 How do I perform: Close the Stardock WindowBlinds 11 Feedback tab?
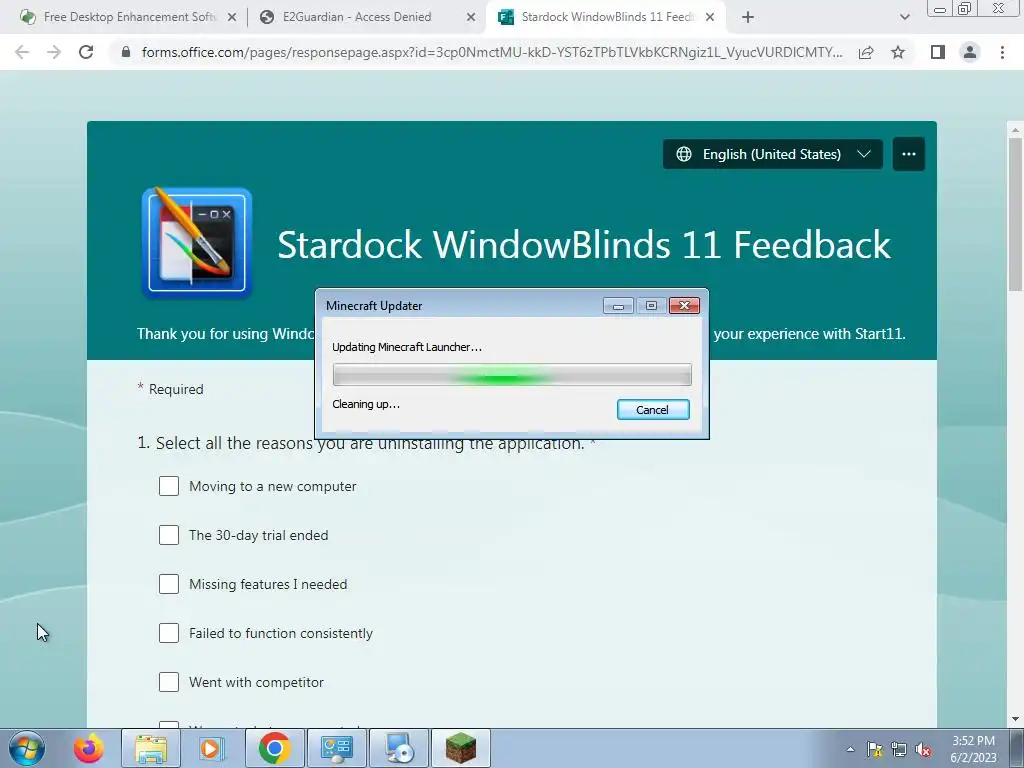click(710, 18)
